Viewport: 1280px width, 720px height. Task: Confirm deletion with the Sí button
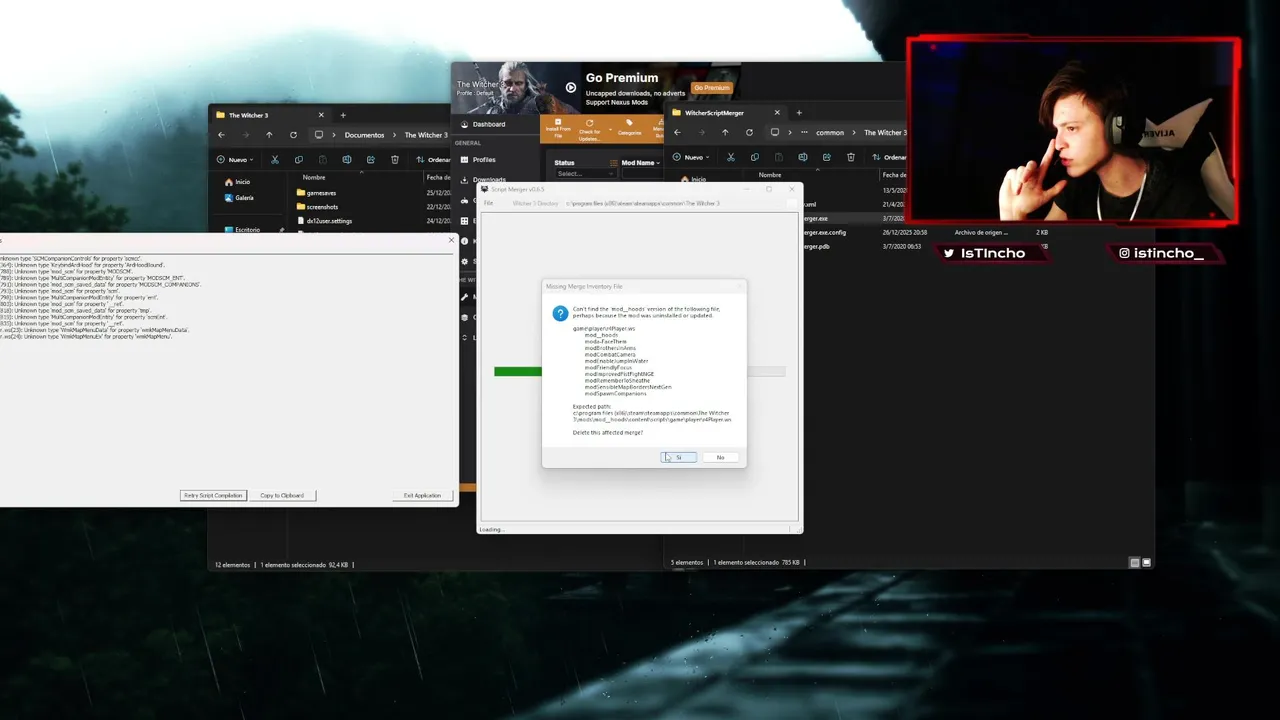[x=678, y=457]
